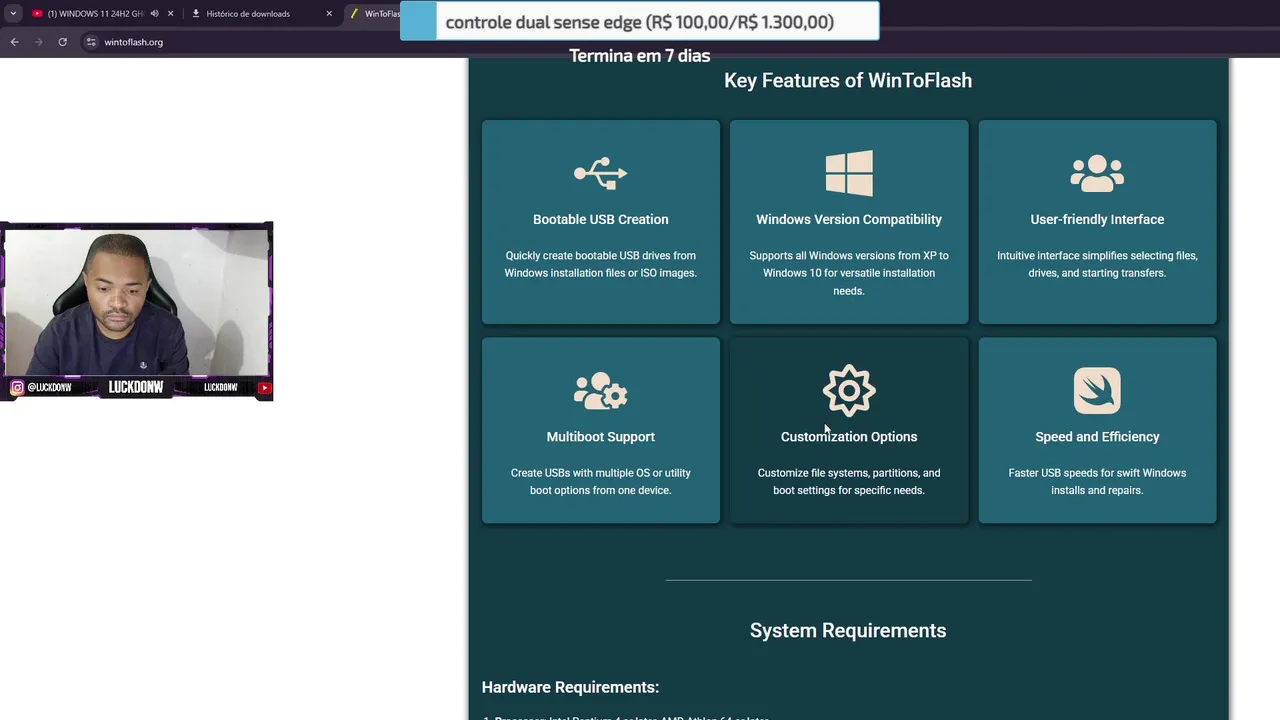Viewport: 1280px width, 720px height.
Task: Reload the wintoflash.org page
Action: 62,42
